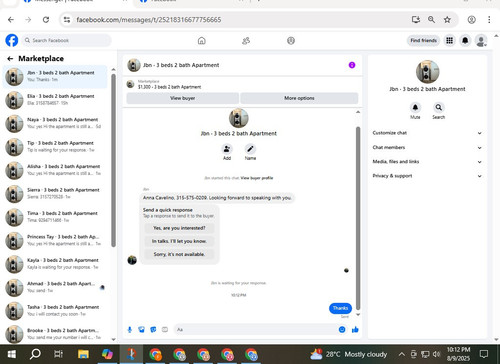Click the View buyer button
The image size is (500, 364).
click(x=182, y=98)
